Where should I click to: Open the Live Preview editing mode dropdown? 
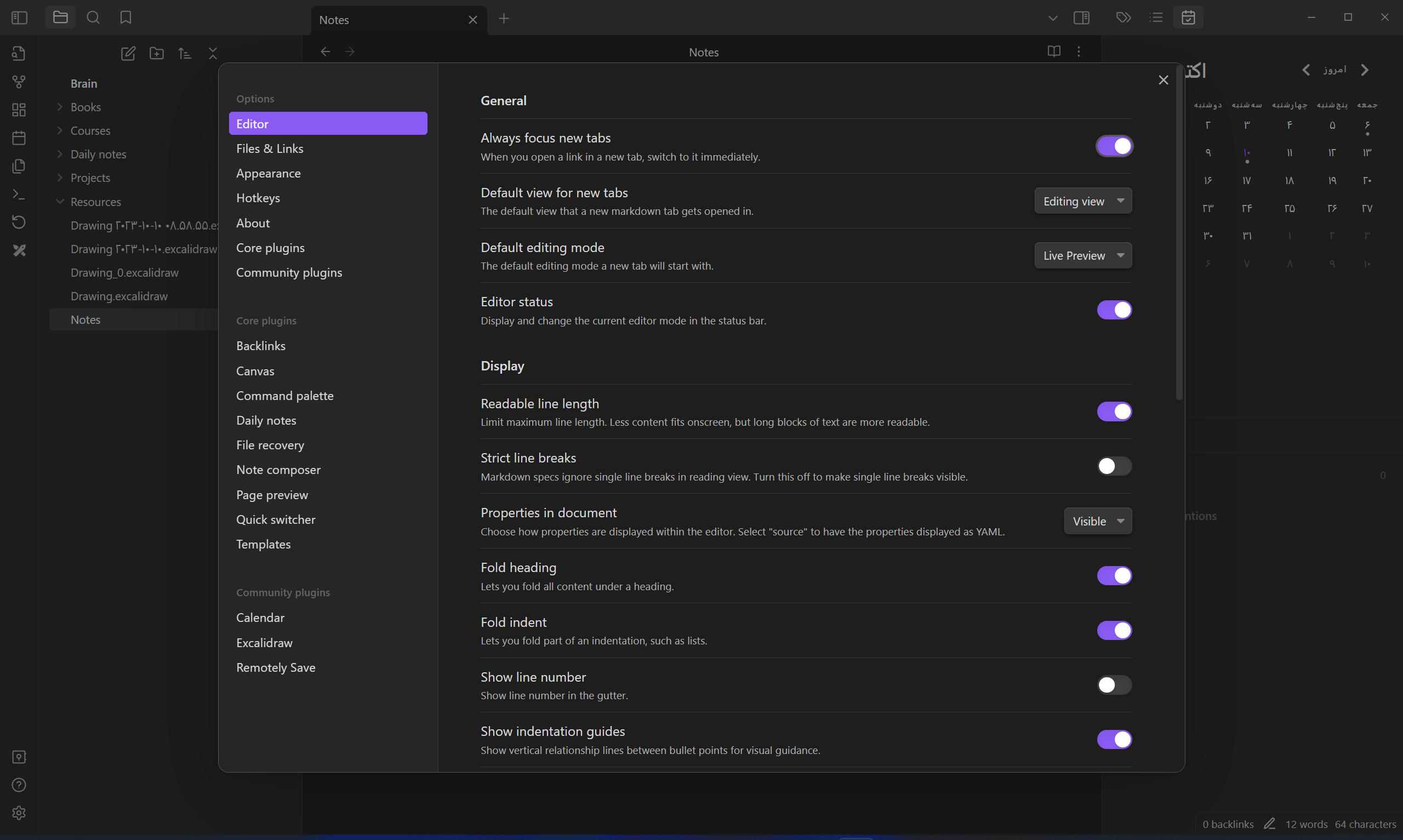click(1082, 255)
